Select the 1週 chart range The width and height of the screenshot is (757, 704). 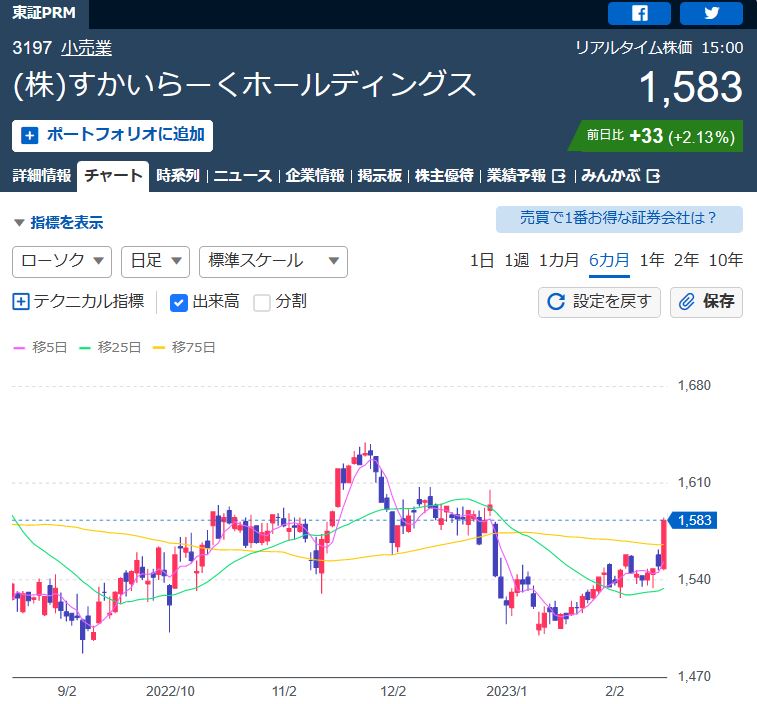517,261
